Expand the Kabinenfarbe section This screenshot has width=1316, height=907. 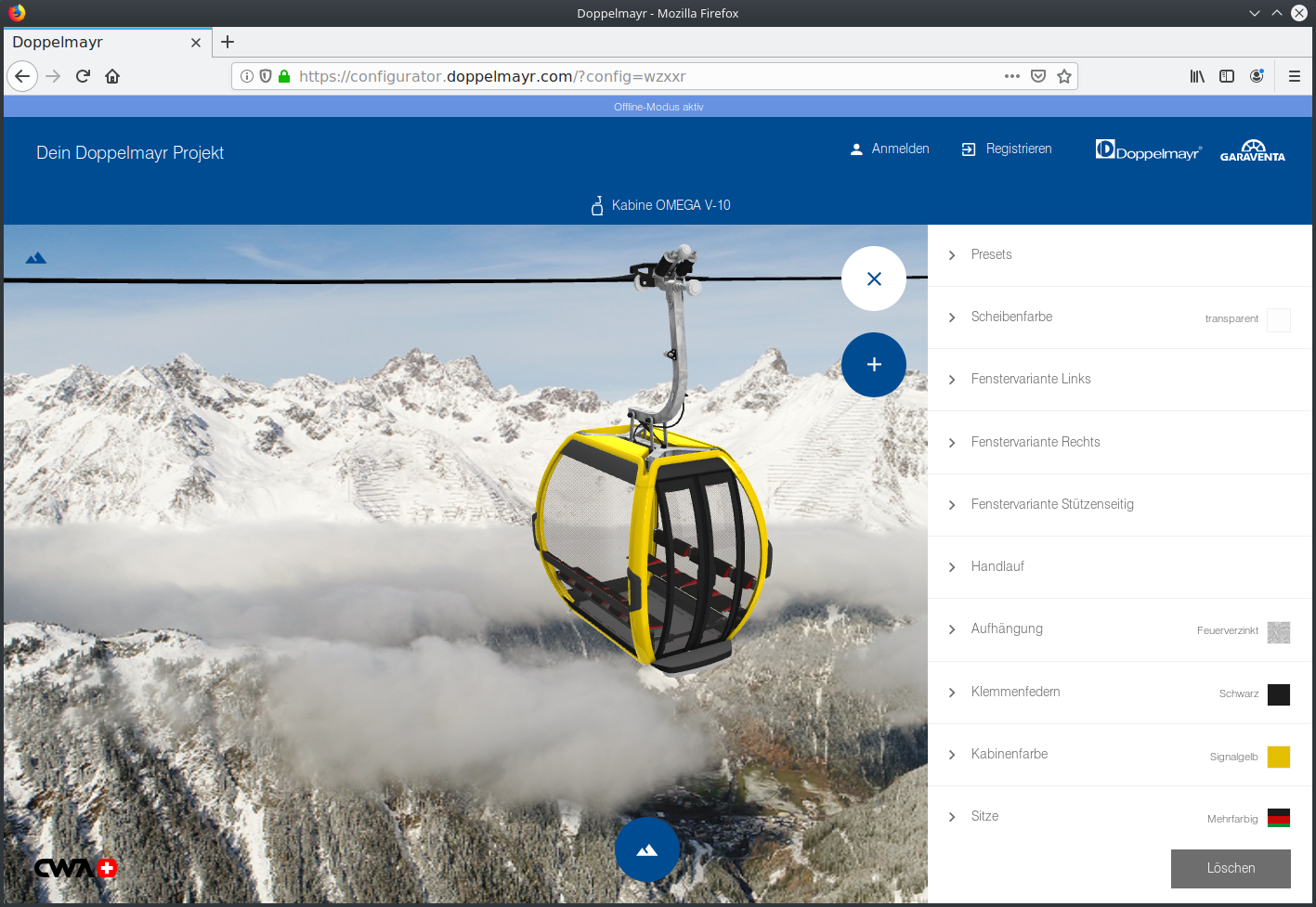coord(1120,755)
